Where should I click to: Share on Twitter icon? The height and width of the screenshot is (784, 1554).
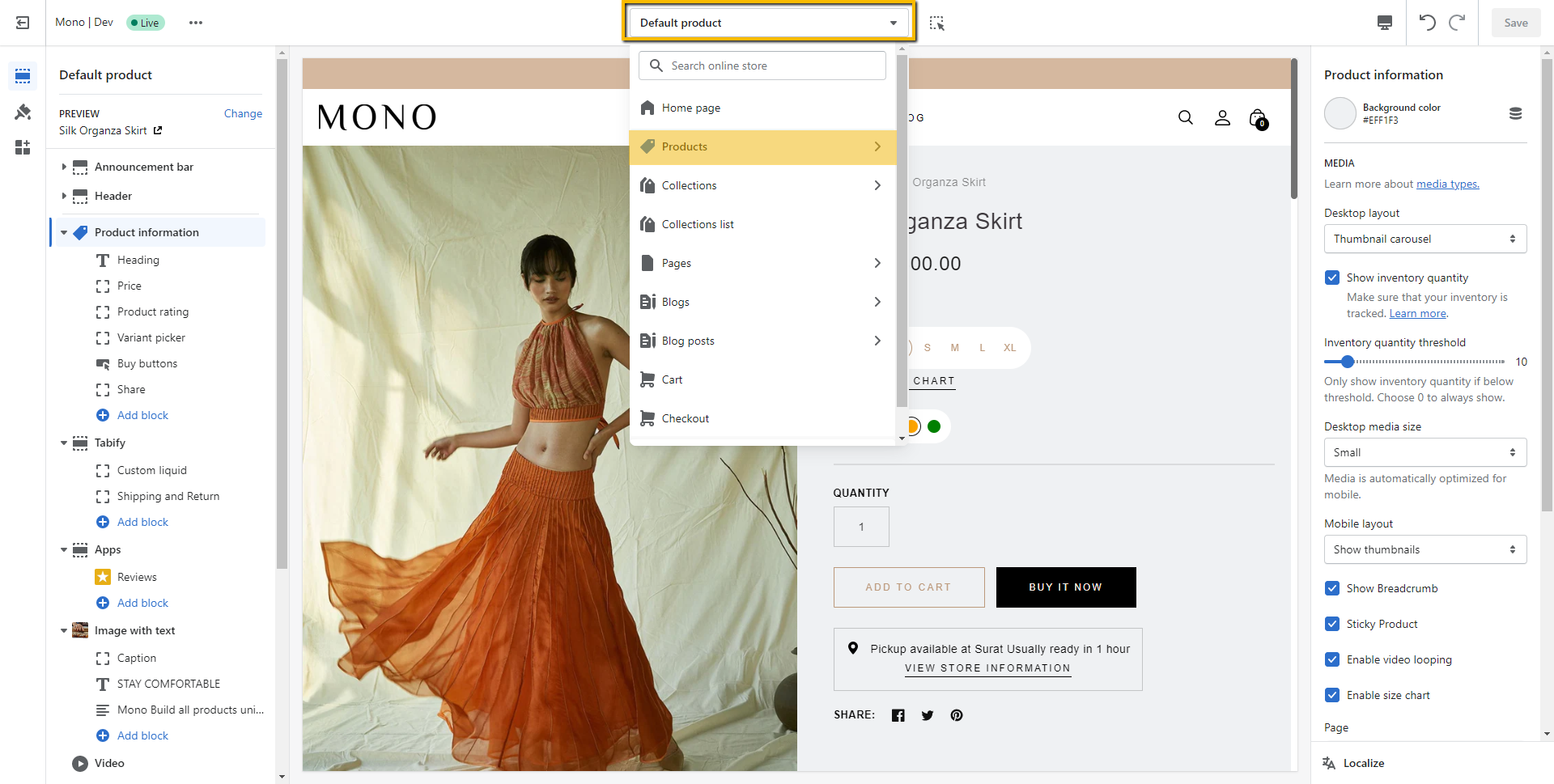928,715
